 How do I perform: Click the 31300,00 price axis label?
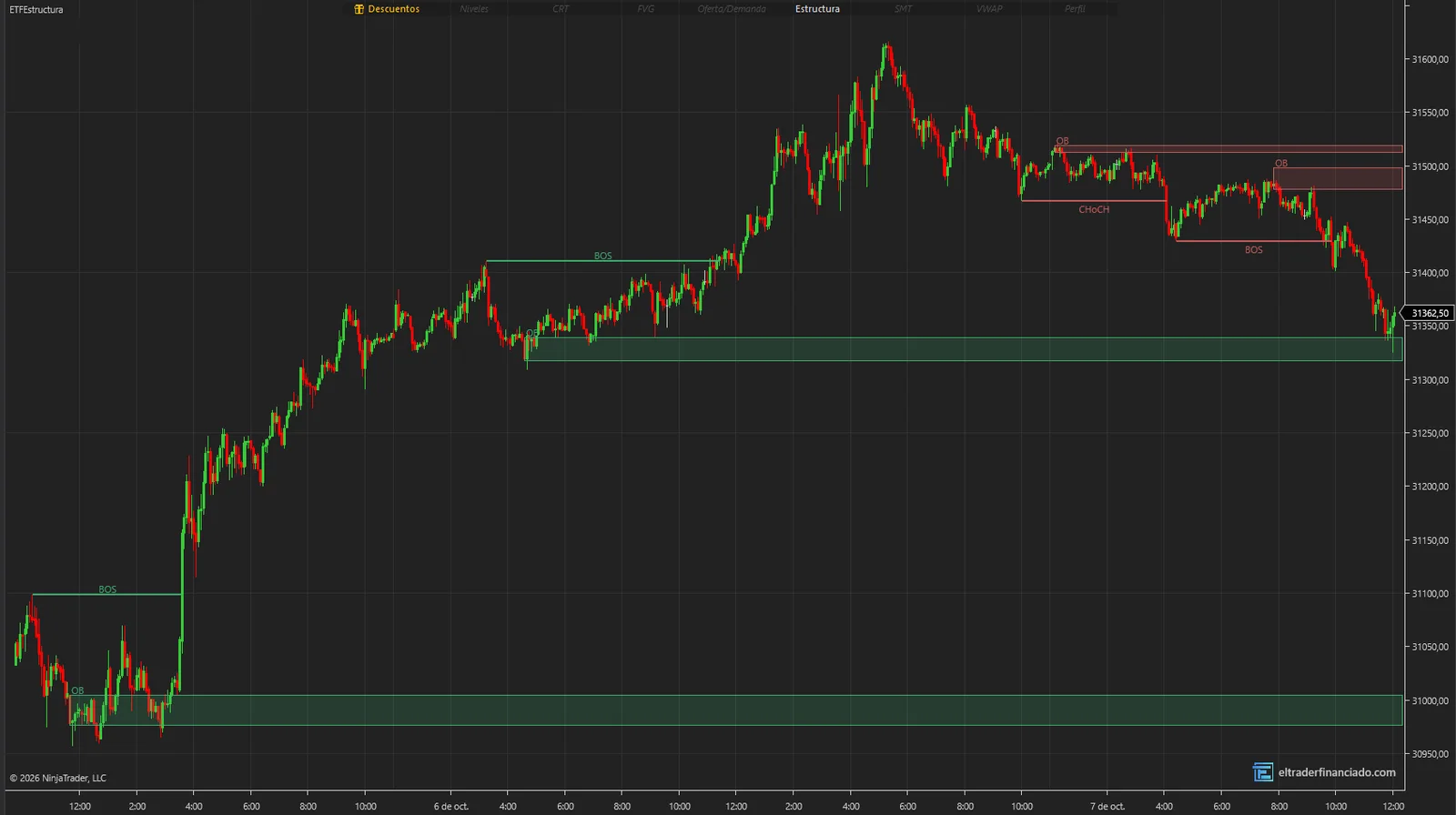point(1430,380)
